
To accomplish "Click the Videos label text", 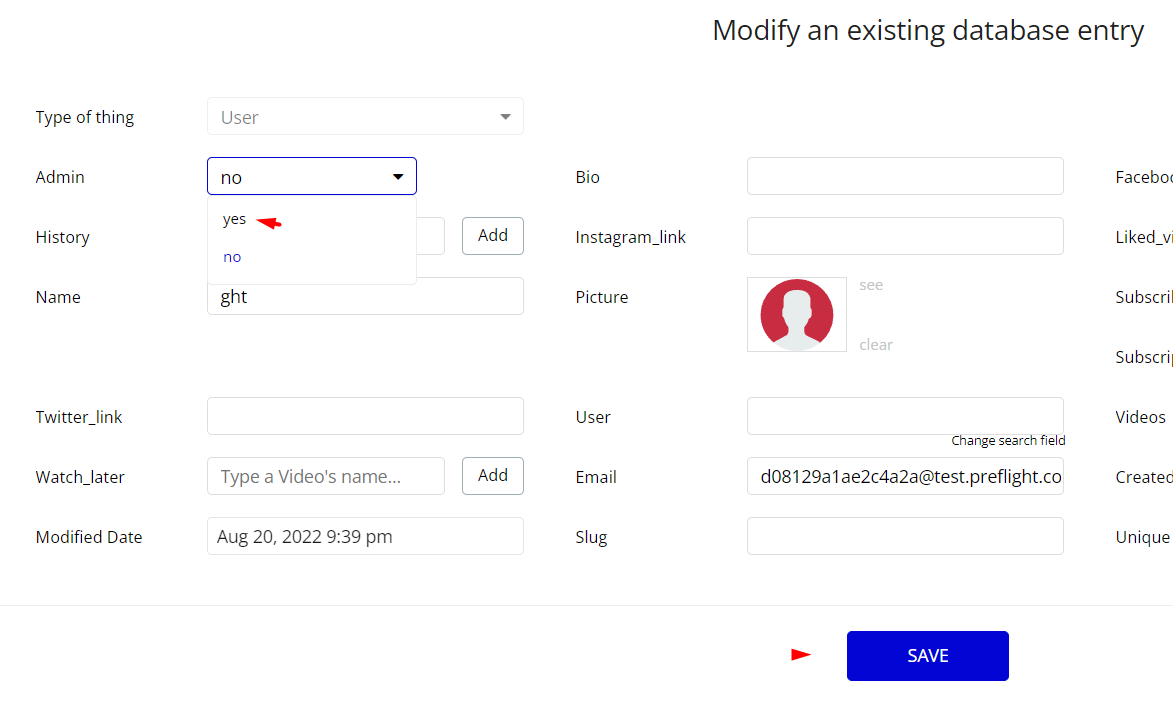I will 1140,417.
